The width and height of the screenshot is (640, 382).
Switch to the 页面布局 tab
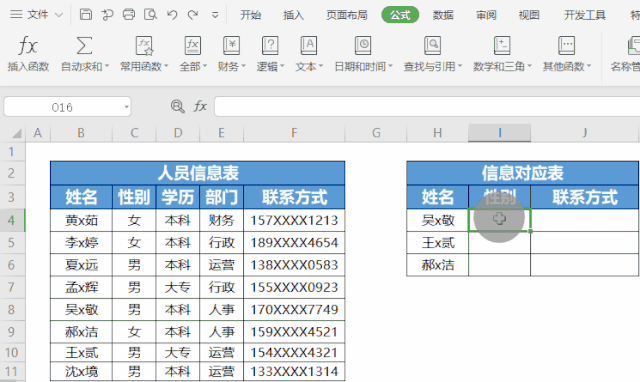tap(347, 15)
